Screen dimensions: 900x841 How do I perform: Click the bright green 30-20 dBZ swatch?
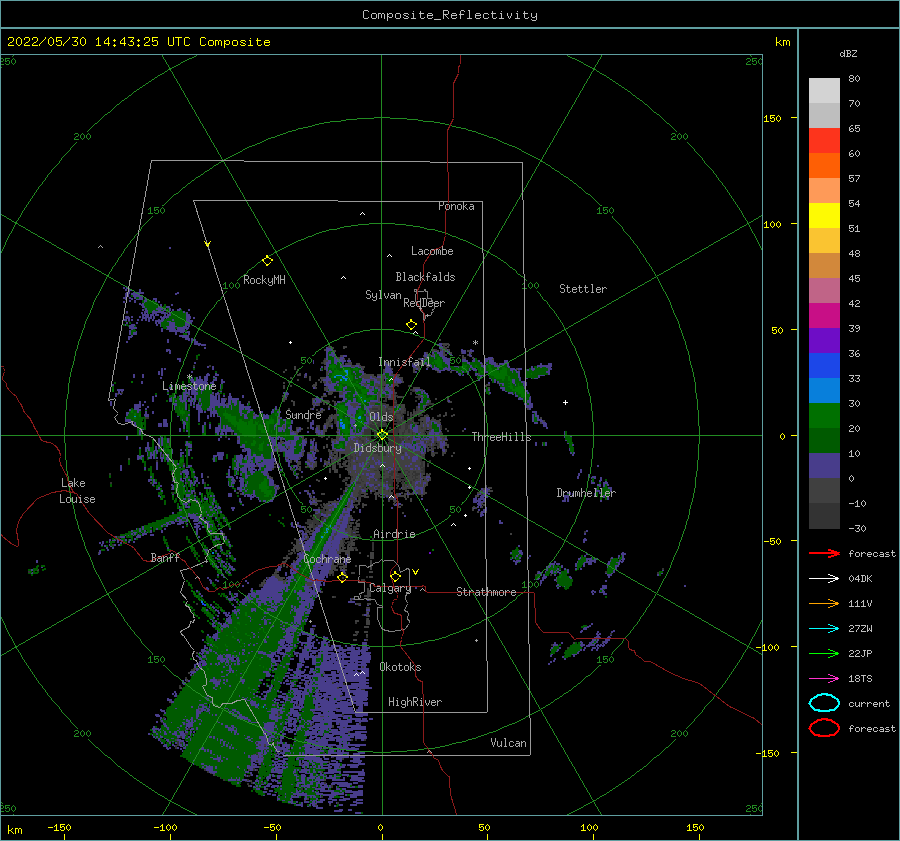point(824,416)
